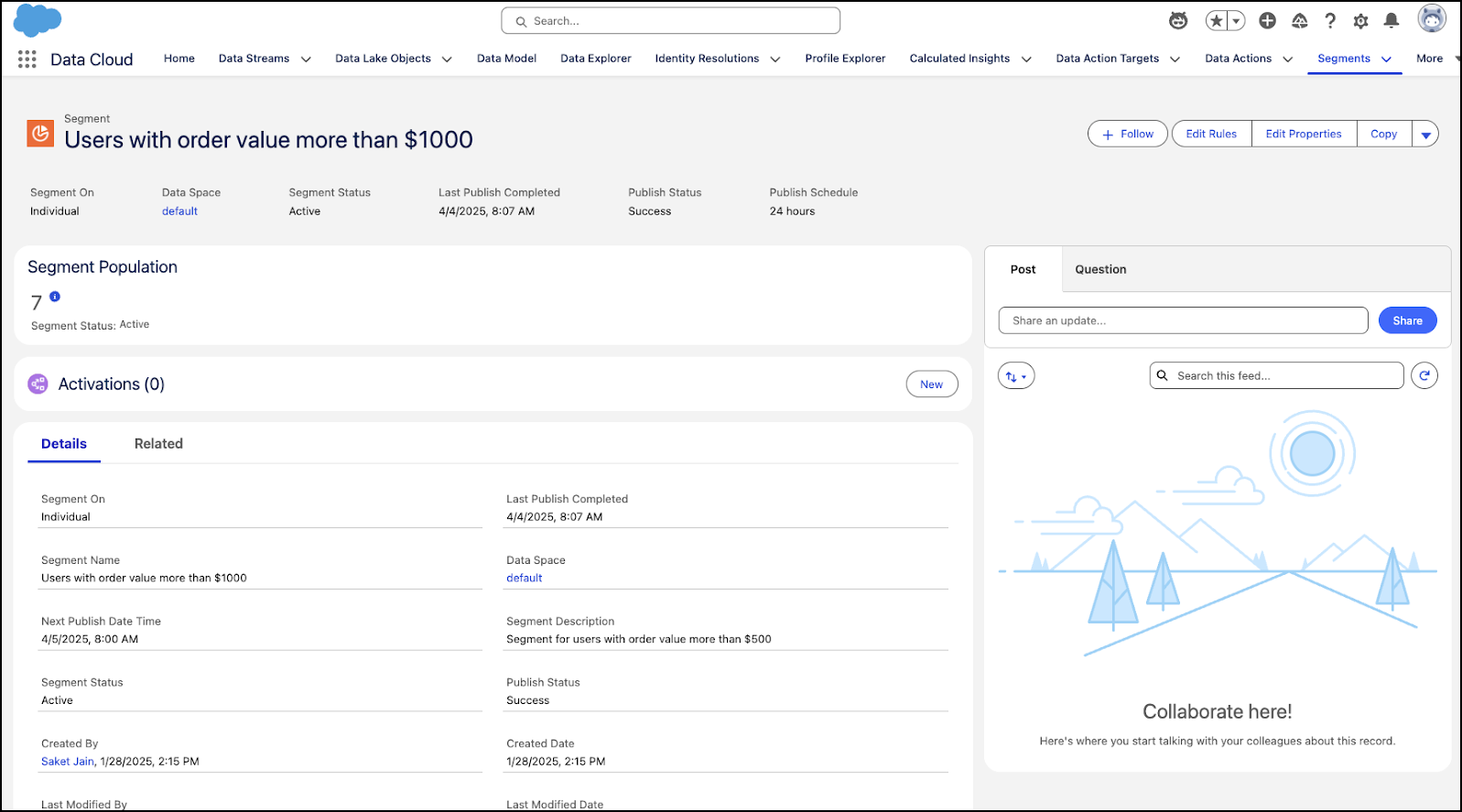Click the Follow button

(1128, 134)
